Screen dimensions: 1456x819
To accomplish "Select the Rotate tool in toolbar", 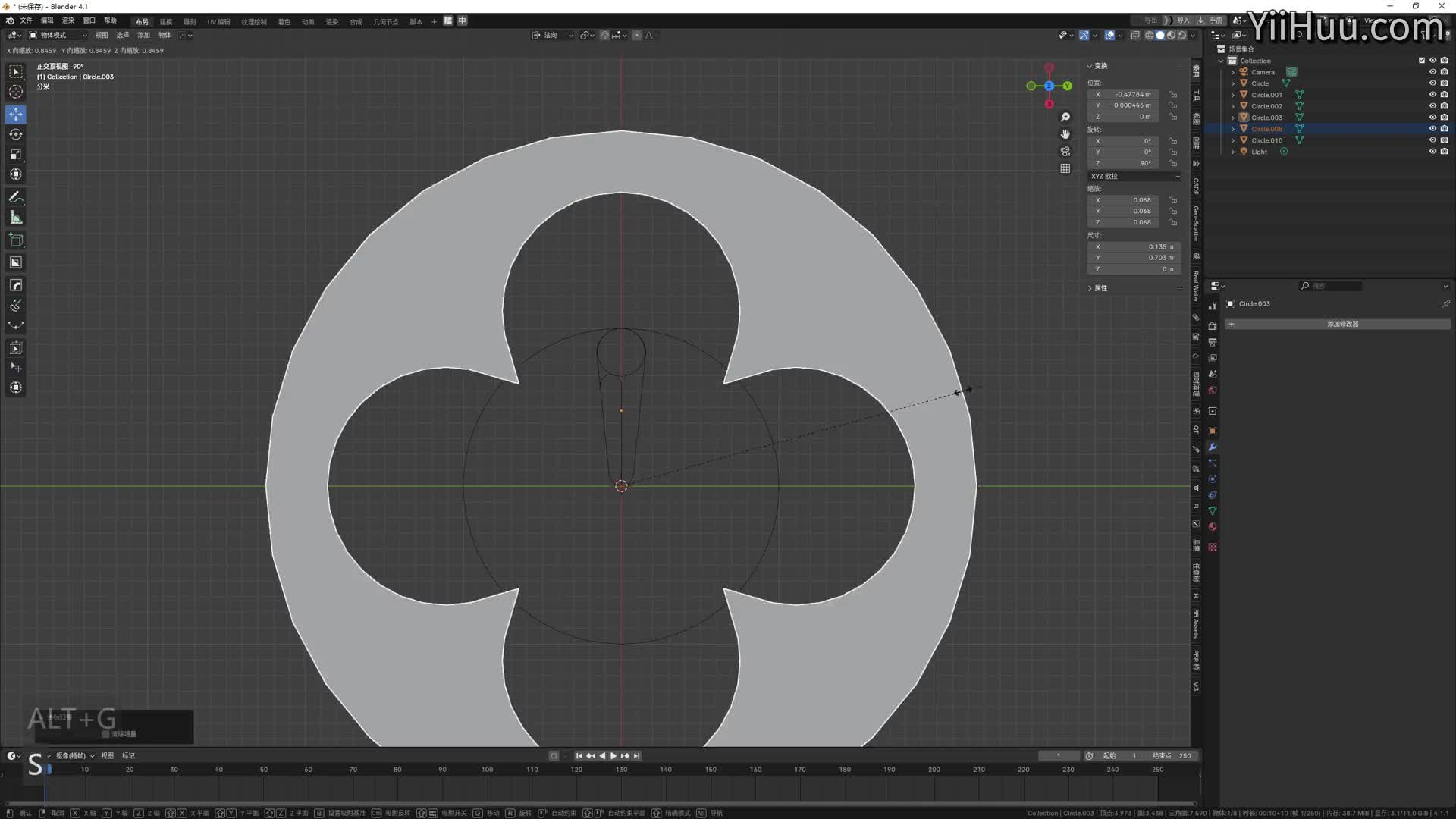I will (15, 134).
